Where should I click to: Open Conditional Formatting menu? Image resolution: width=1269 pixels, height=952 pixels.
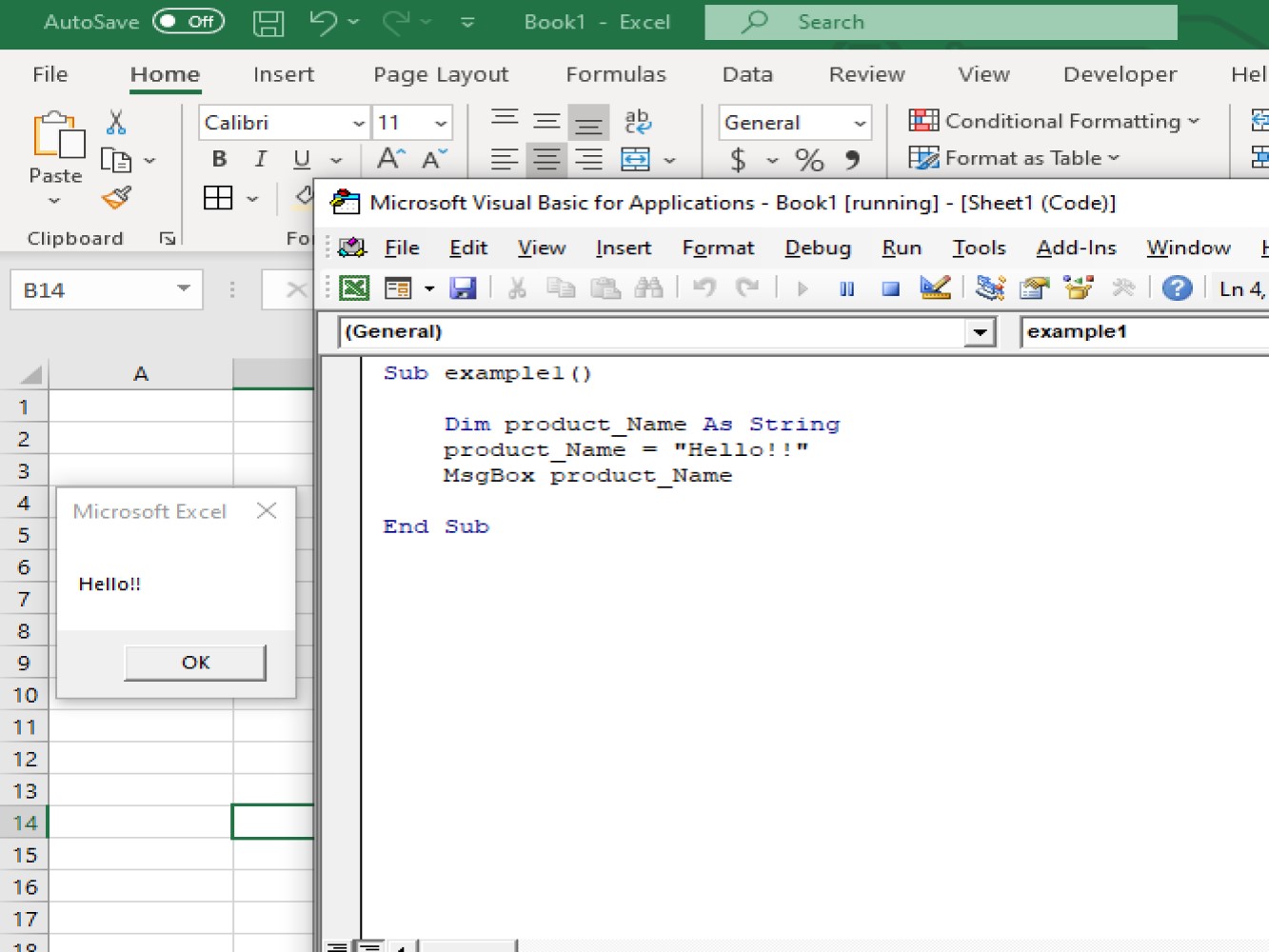pos(1054,121)
